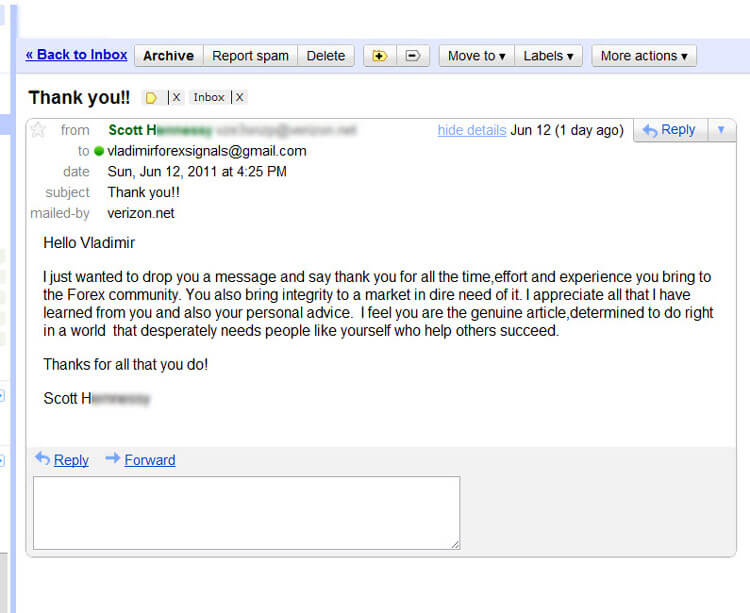The width and height of the screenshot is (750, 613).
Task: Click the Forward link below message
Action: tap(150, 460)
